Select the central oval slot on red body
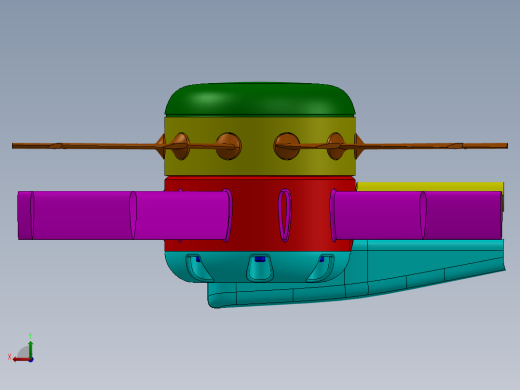 [285, 215]
